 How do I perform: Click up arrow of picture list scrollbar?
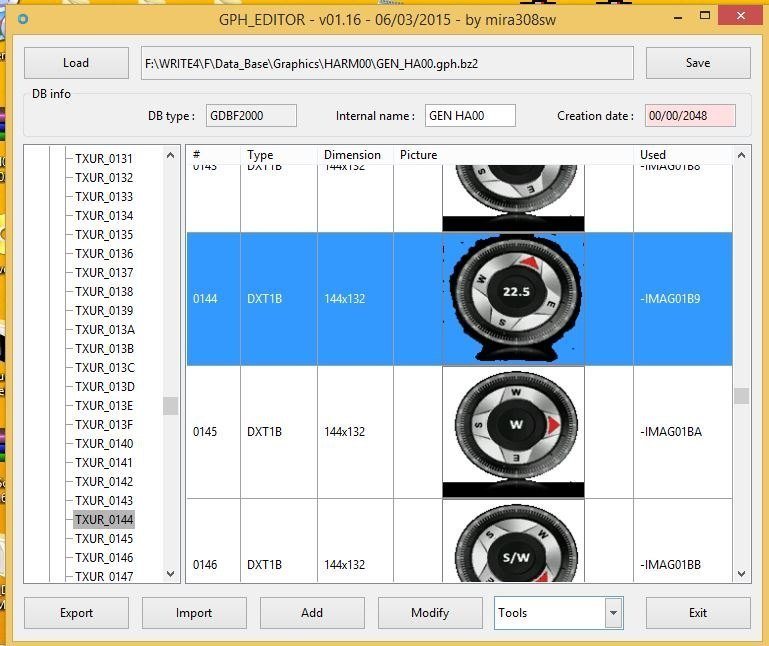pos(741,155)
